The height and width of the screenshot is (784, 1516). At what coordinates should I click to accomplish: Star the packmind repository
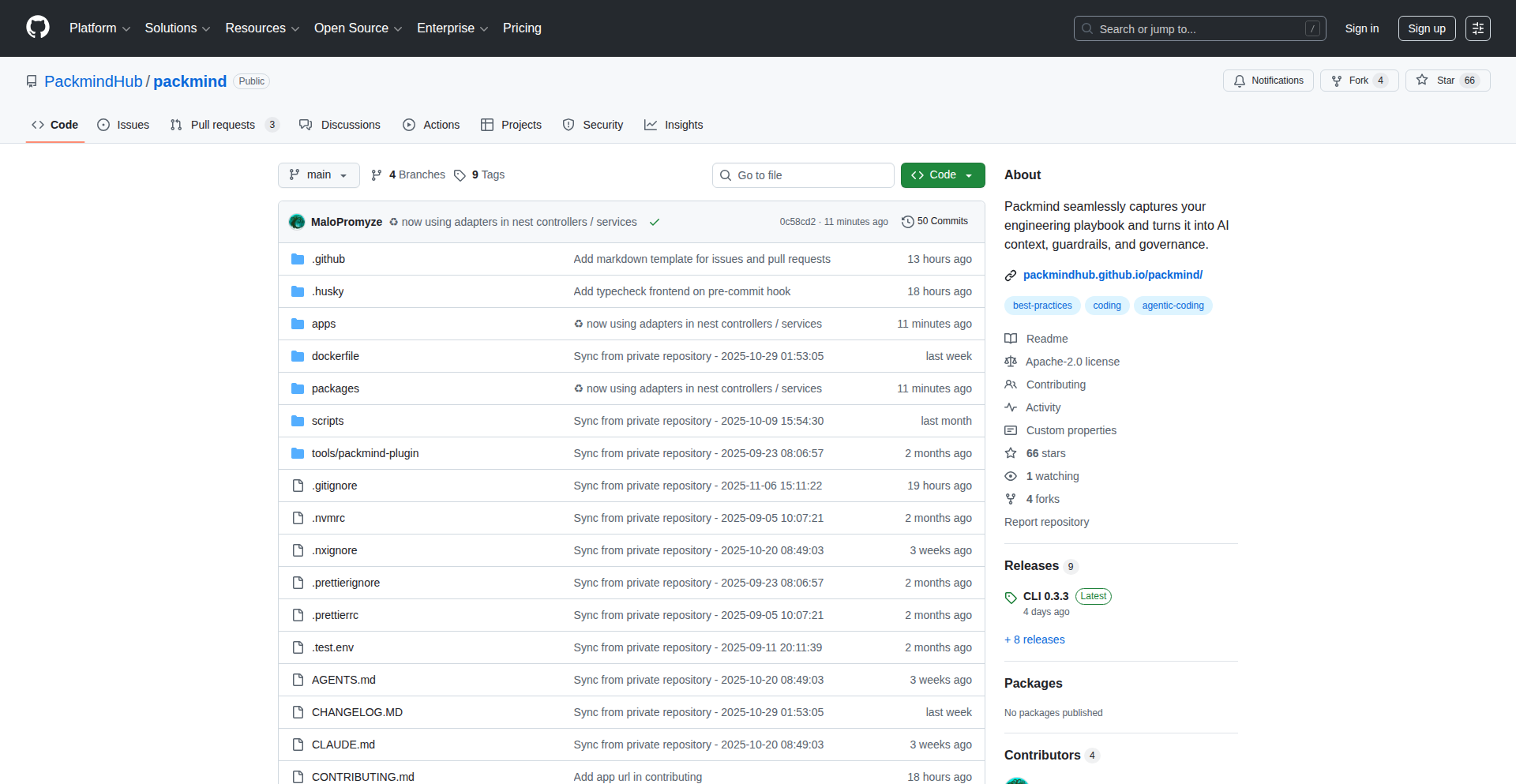point(1447,80)
